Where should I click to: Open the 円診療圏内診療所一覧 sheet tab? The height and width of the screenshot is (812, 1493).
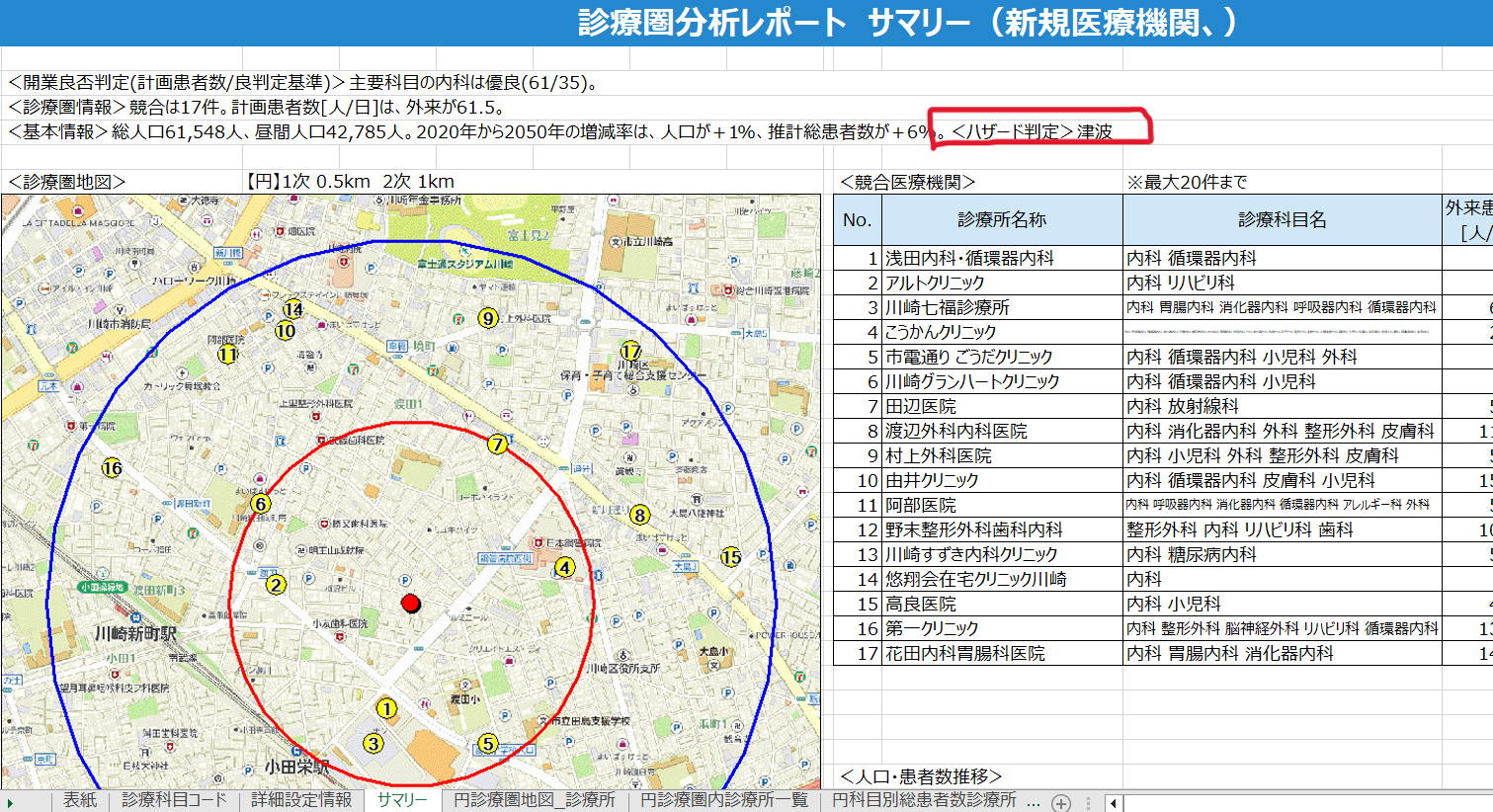pos(724,800)
